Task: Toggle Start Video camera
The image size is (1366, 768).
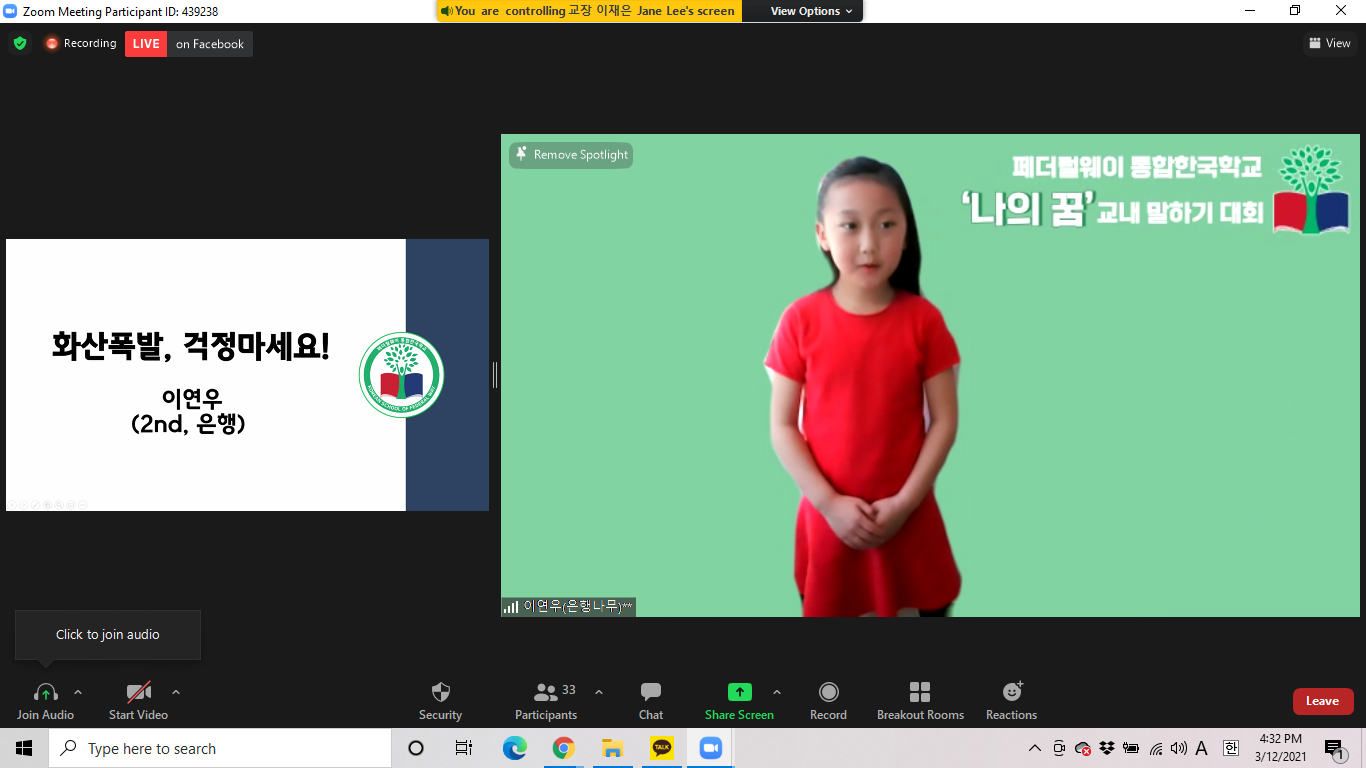Action: coord(138,692)
